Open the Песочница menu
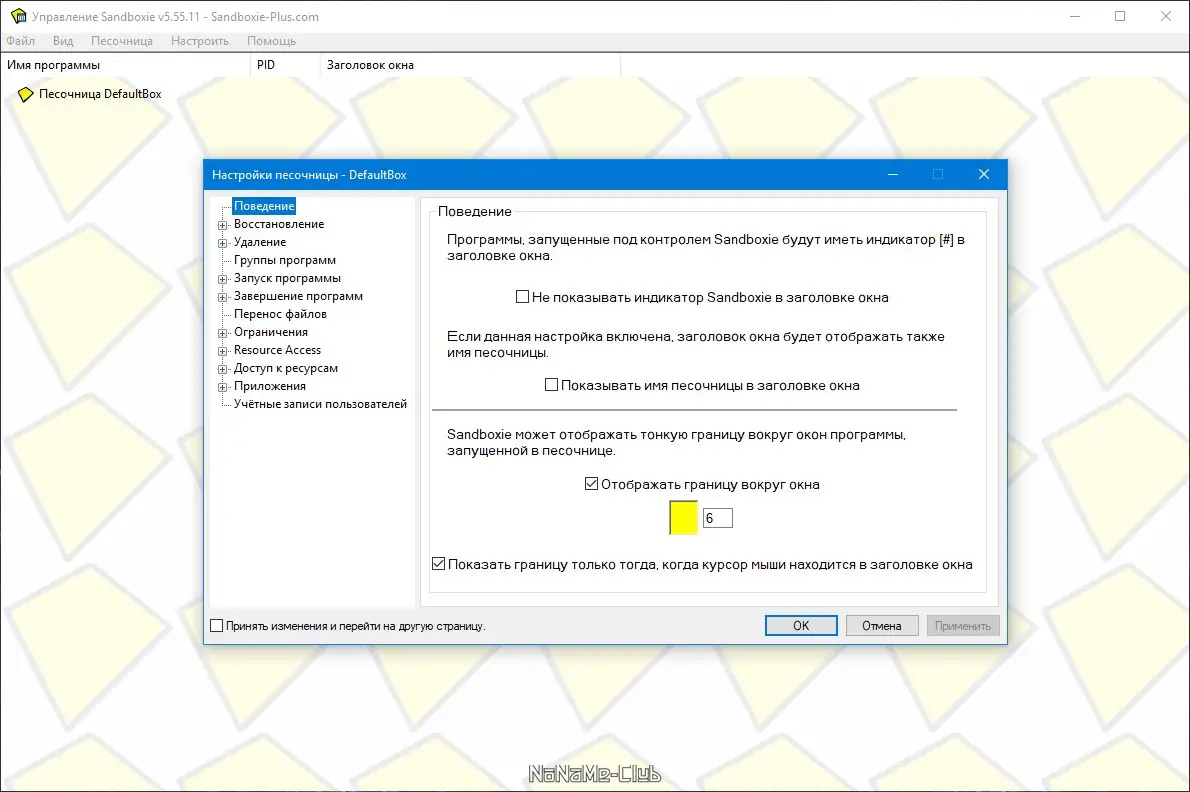Image resolution: width=1190 pixels, height=792 pixels. [x=121, y=41]
